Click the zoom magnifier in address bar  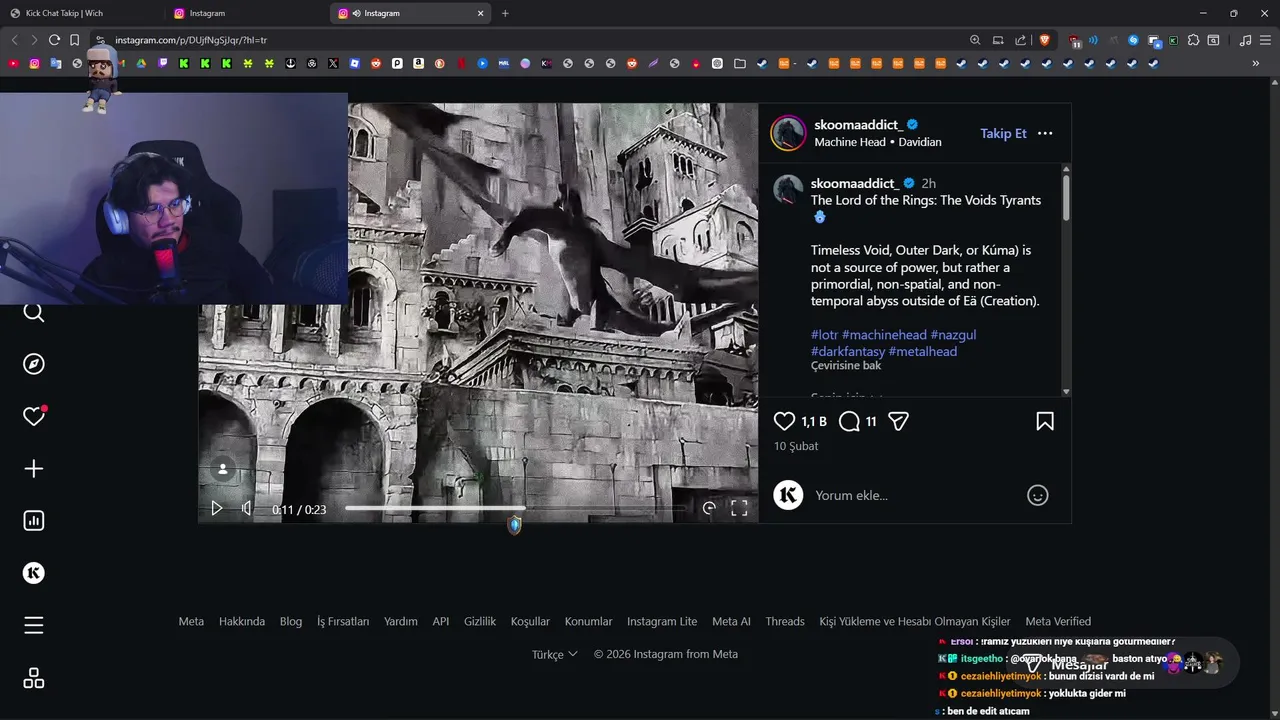coord(975,40)
